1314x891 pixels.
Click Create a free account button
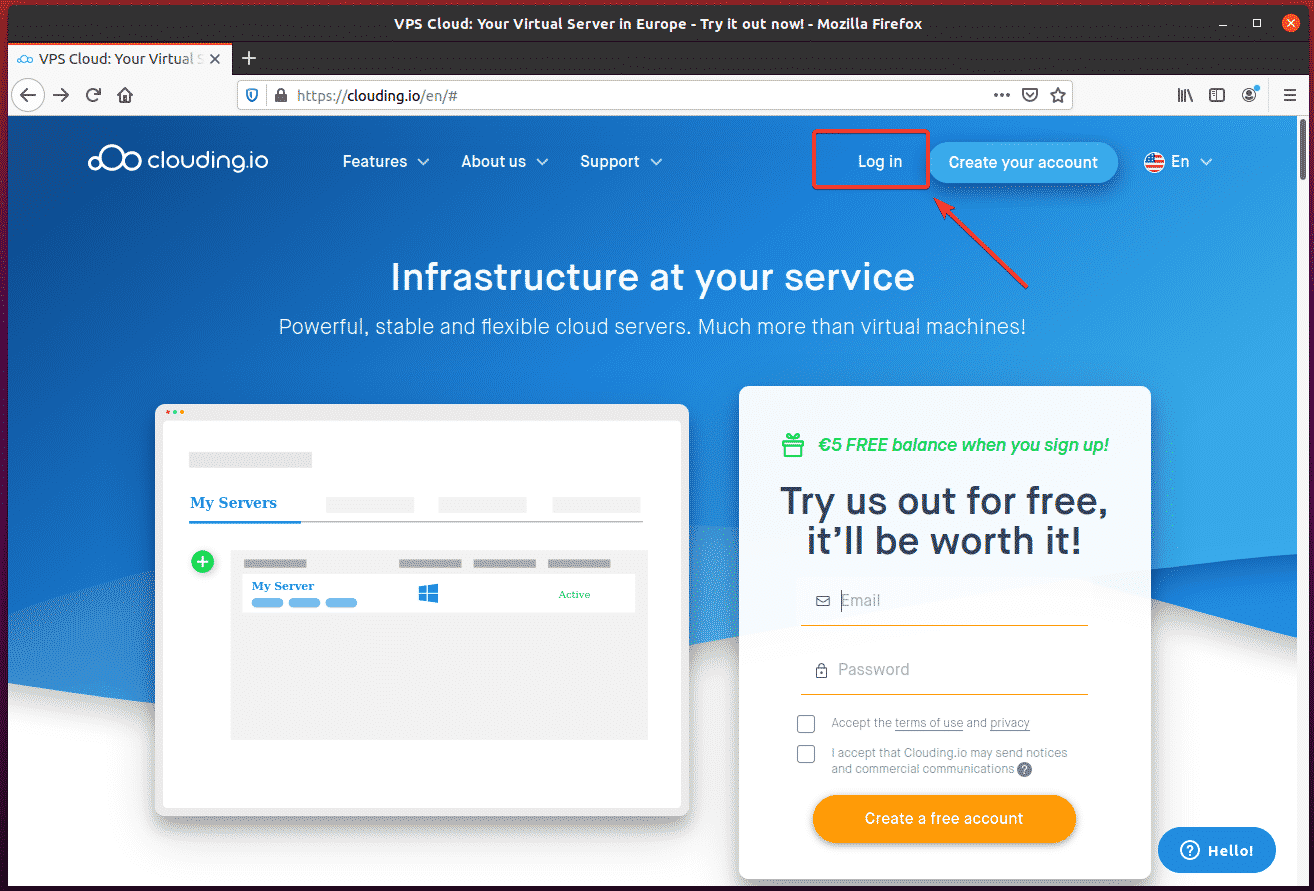coord(944,819)
